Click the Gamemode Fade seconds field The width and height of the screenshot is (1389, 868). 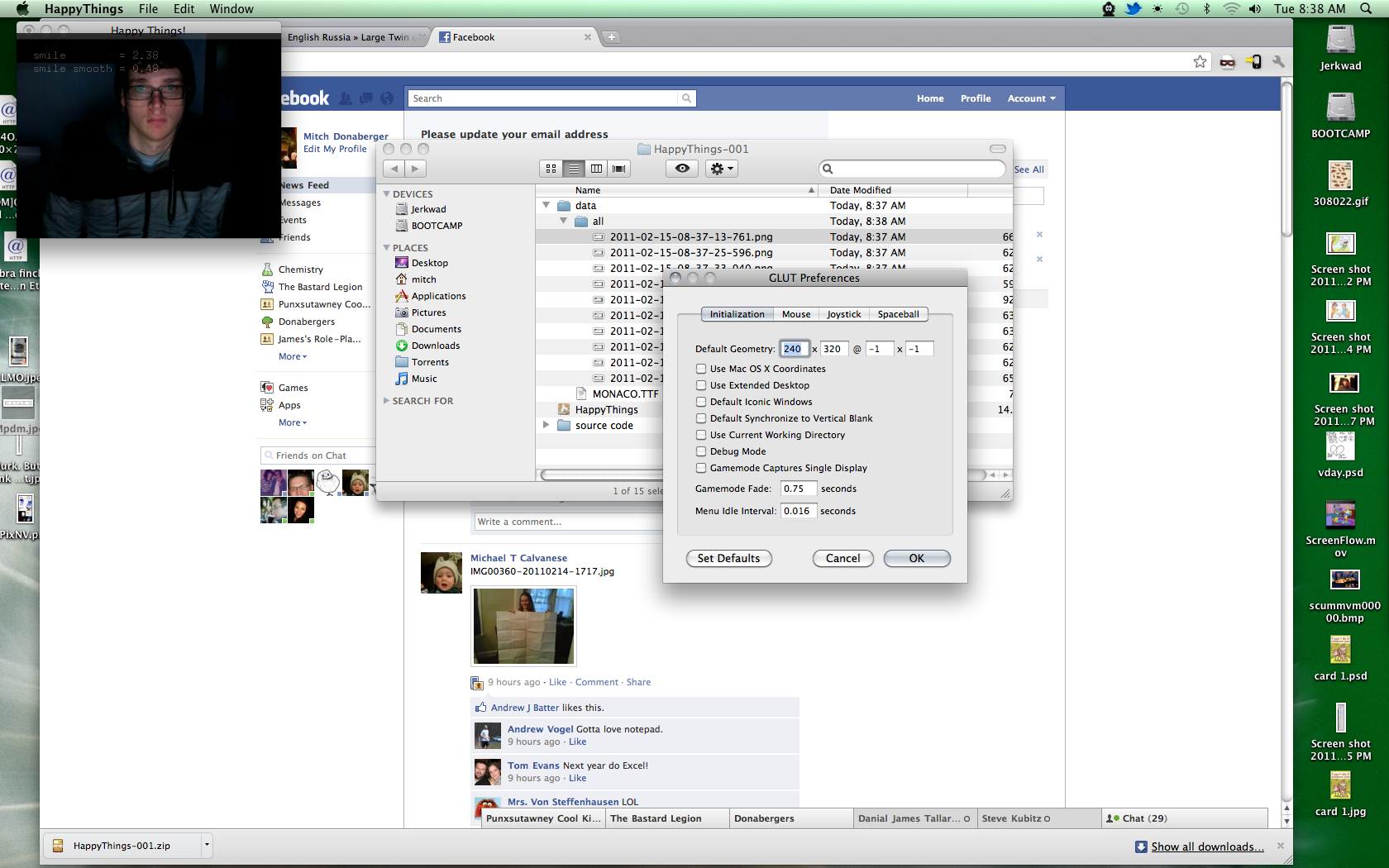coord(799,489)
